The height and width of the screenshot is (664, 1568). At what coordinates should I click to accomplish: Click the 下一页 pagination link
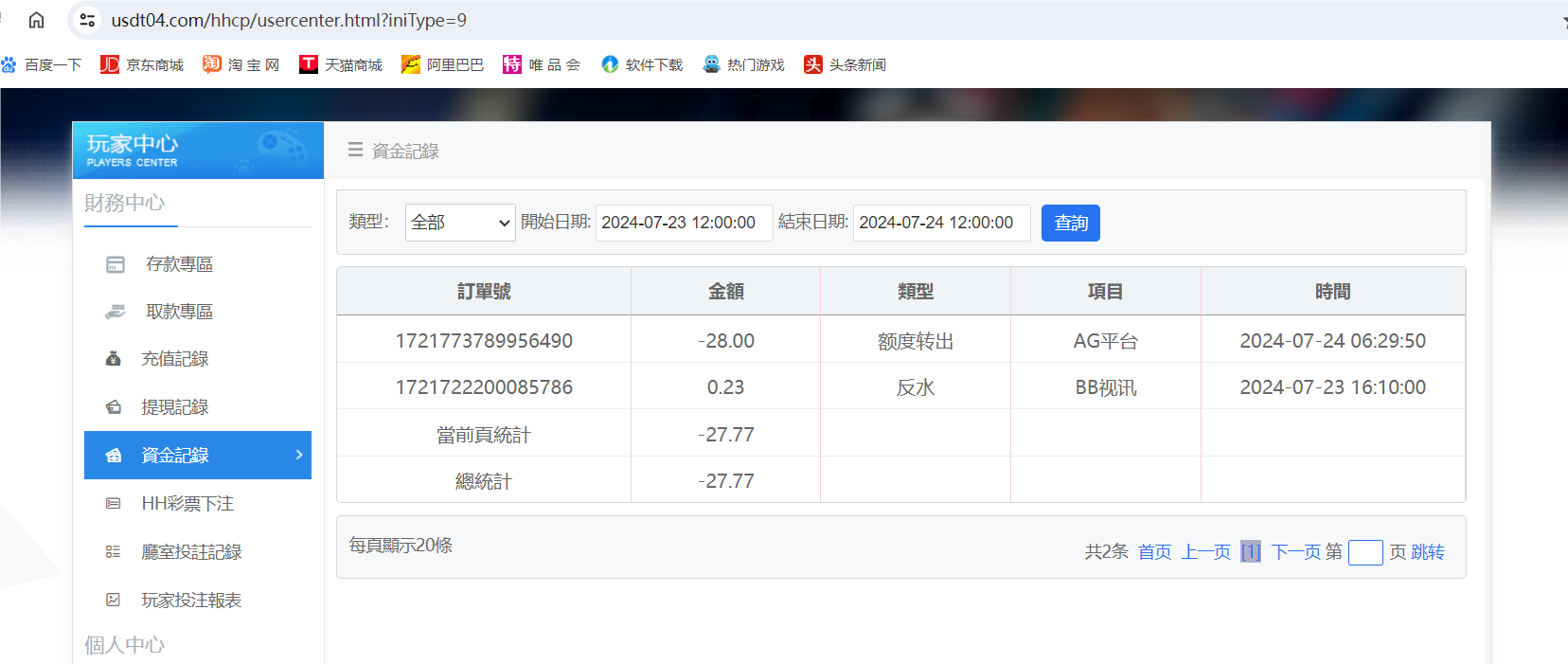click(1295, 552)
